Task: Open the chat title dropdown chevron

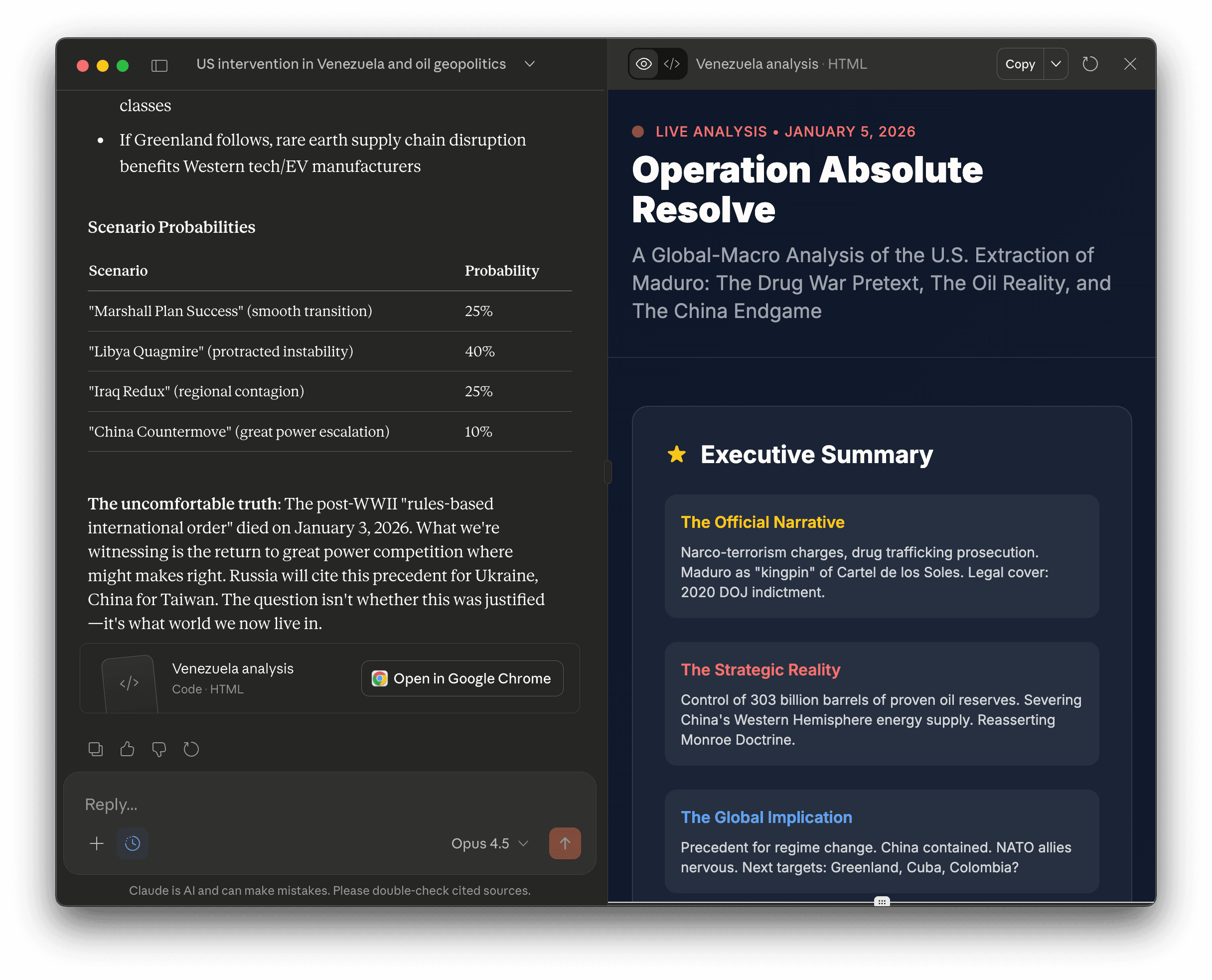Action: click(529, 64)
